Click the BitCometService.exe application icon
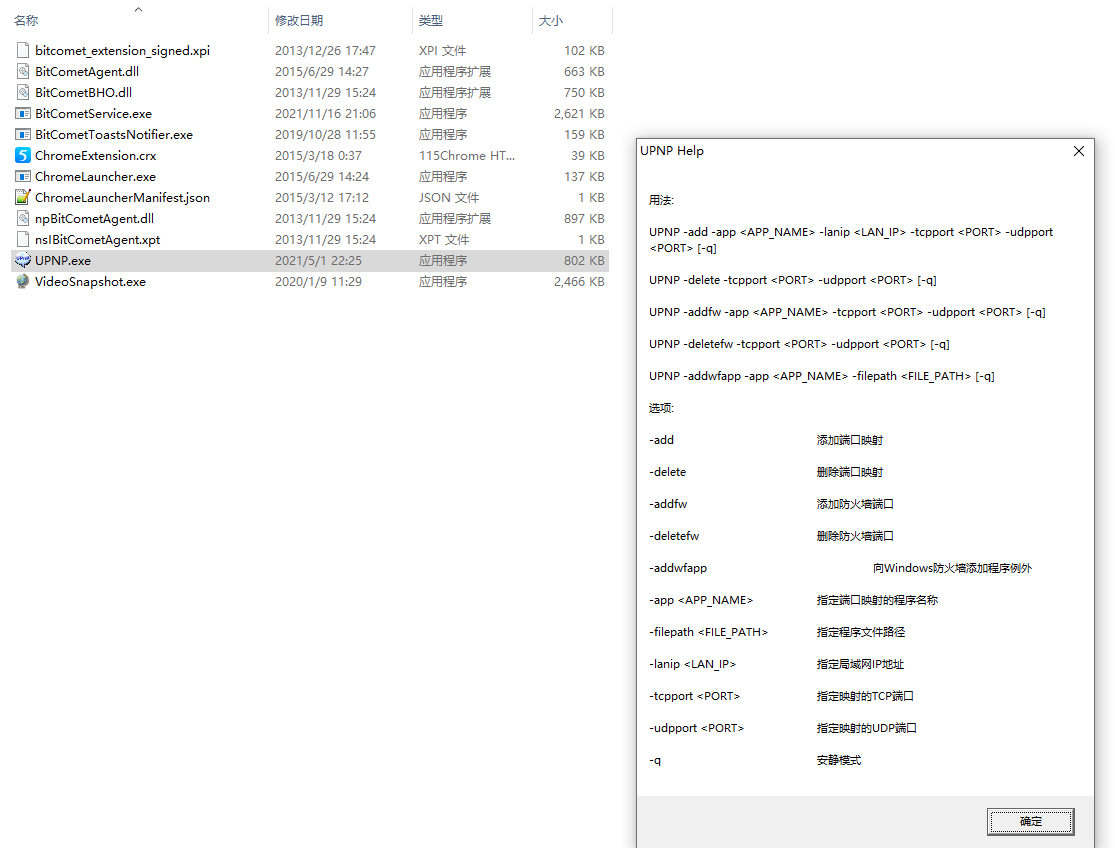 23,114
